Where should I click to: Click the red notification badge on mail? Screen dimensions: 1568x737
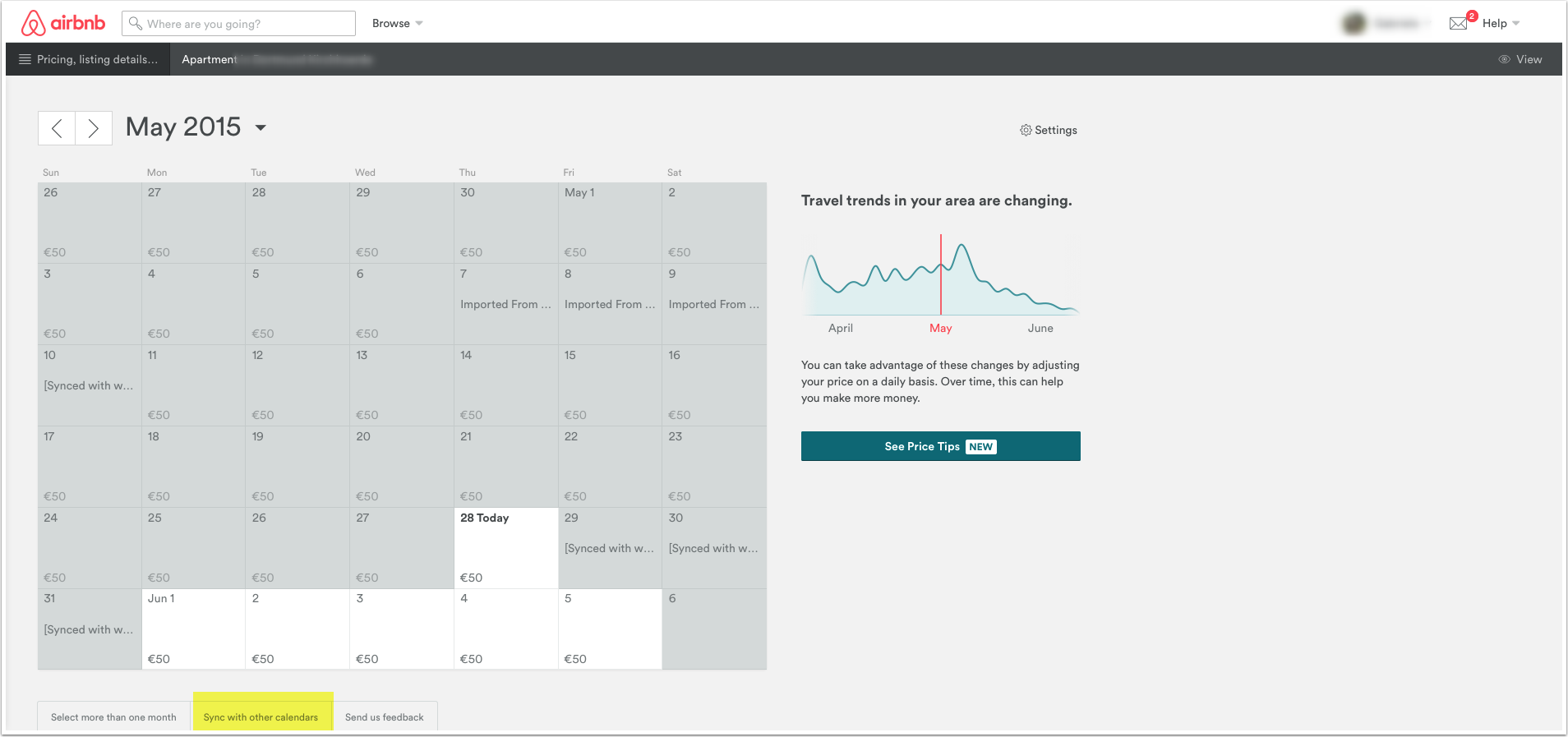[x=1472, y=16]
